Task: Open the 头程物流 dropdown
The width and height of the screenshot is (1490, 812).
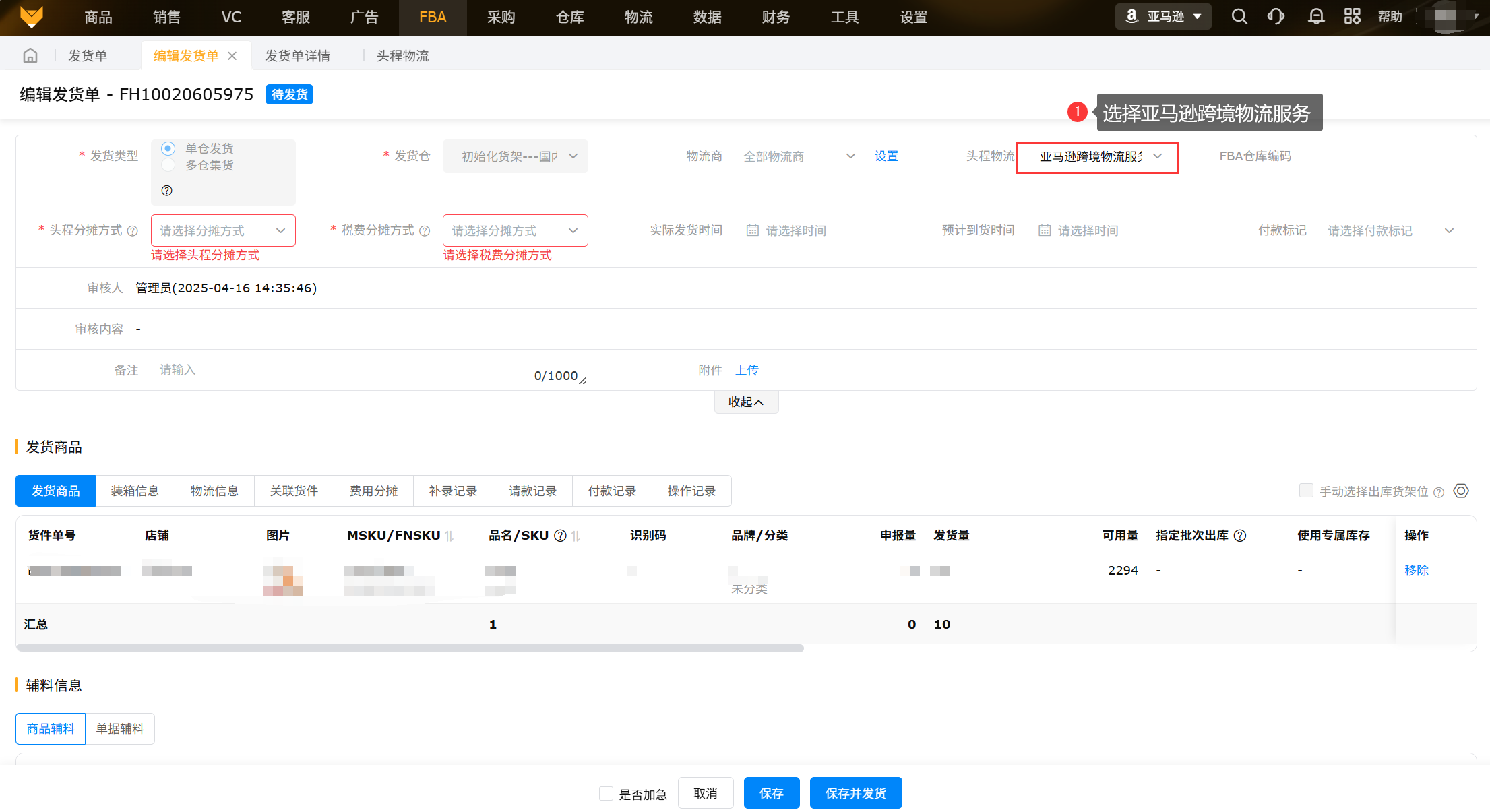Action: [x=1096, y=157]
